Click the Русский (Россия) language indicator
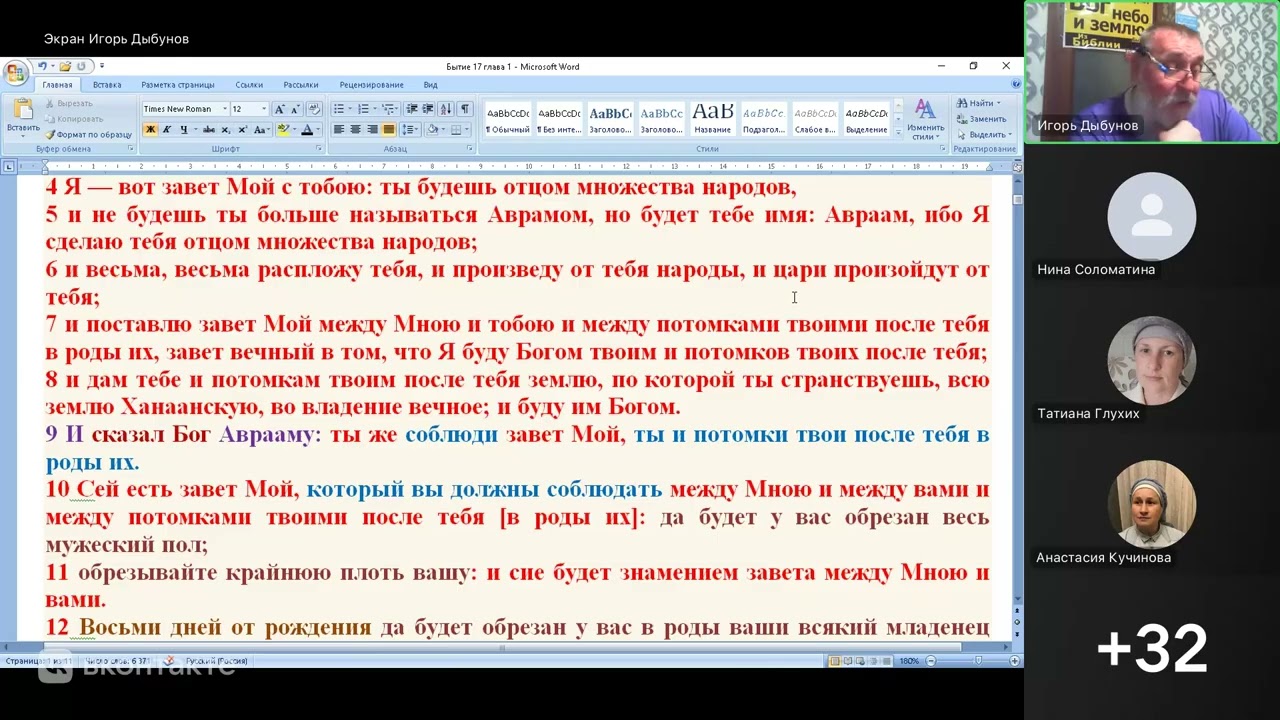Image resolution: width=1280 pixels, height=720 pixels. click(217, 661)
